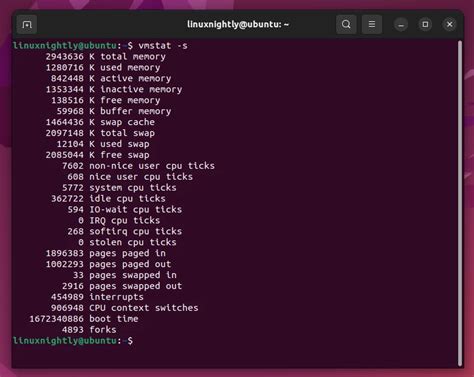Click the 'non-nice user cpu ticks' line
The image size is (474, 377).
138,166
